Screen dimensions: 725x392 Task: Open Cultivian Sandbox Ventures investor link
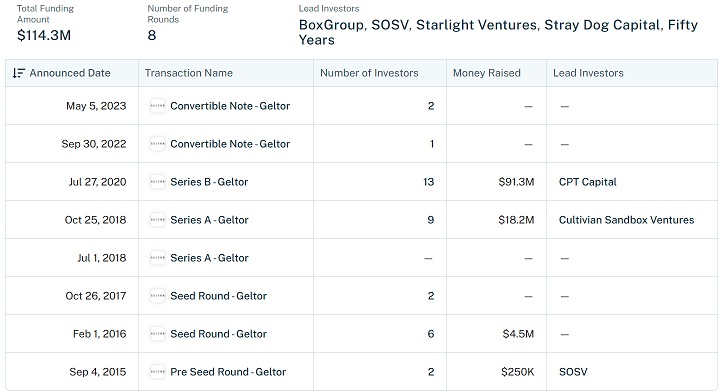pyautogui.click(x=627, y=220)
